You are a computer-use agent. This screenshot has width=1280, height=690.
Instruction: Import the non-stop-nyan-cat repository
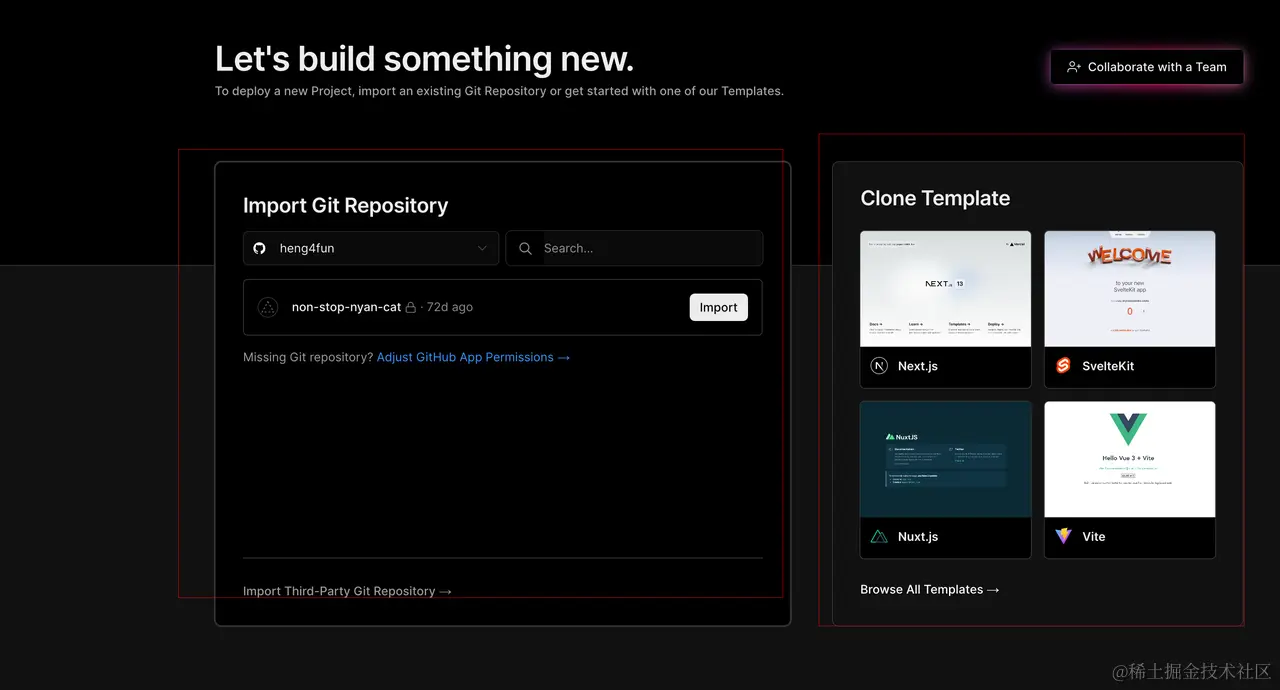[718, 307]
